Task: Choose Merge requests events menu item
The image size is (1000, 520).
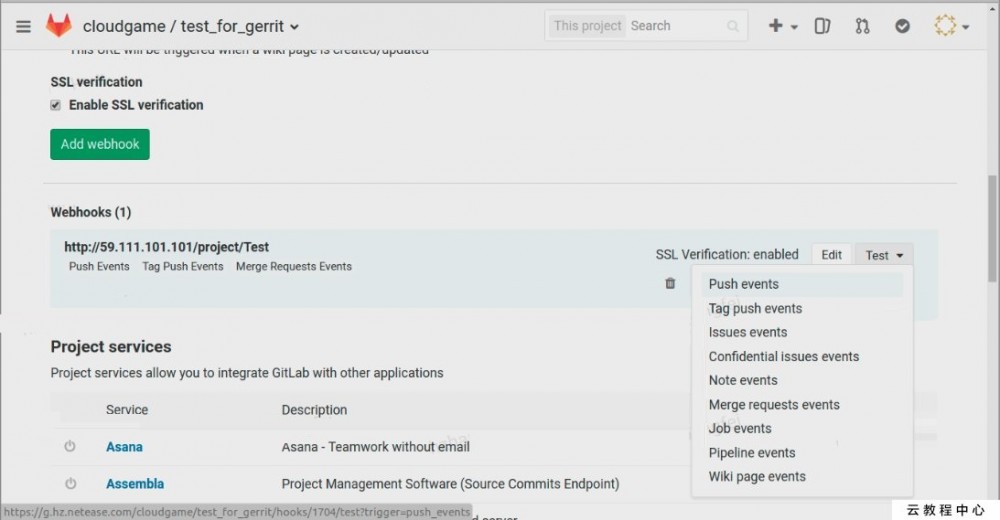Action: coord(774,405)
